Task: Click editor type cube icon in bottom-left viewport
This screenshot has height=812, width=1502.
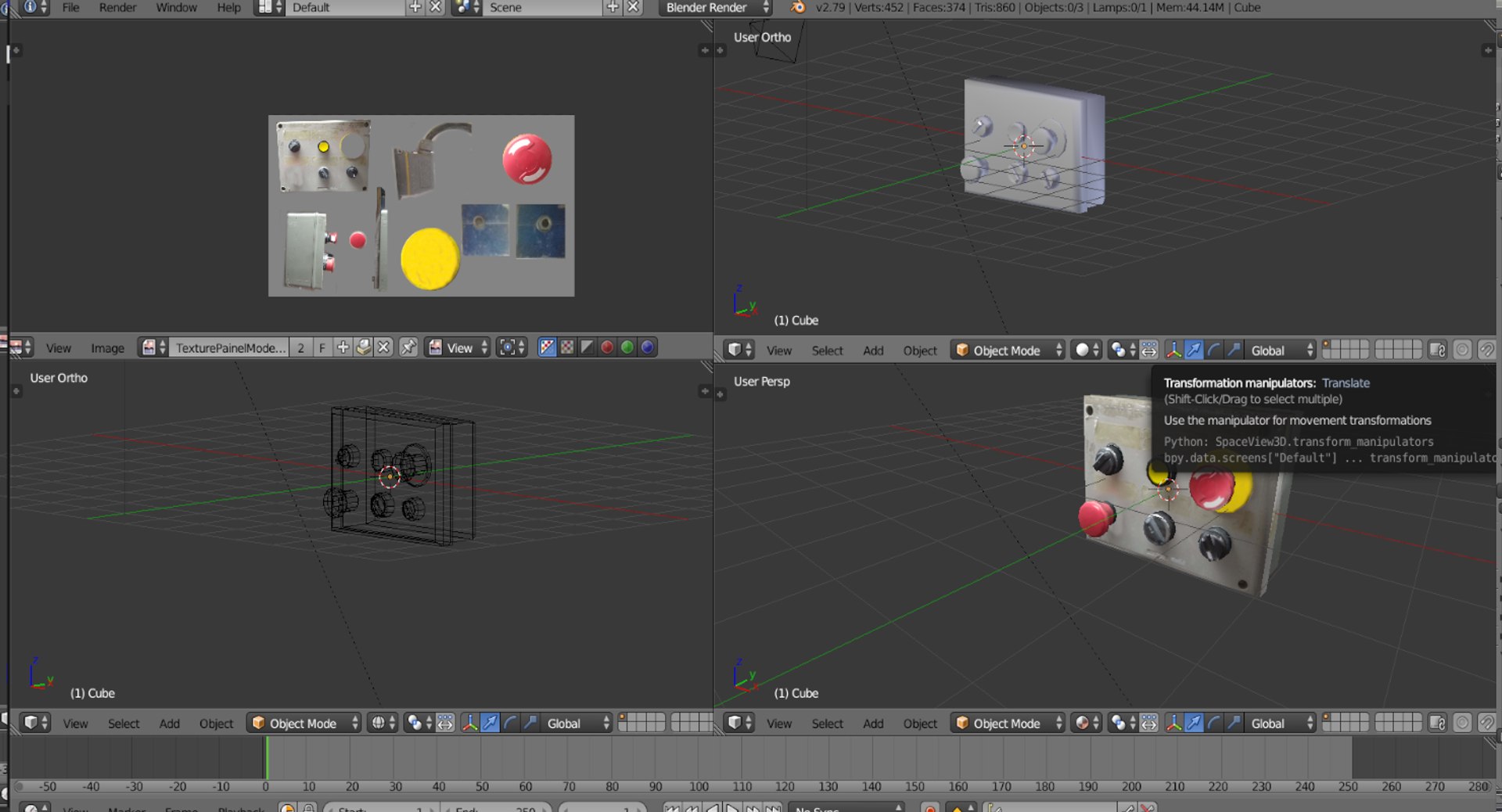Action: (x=35, y=724)
